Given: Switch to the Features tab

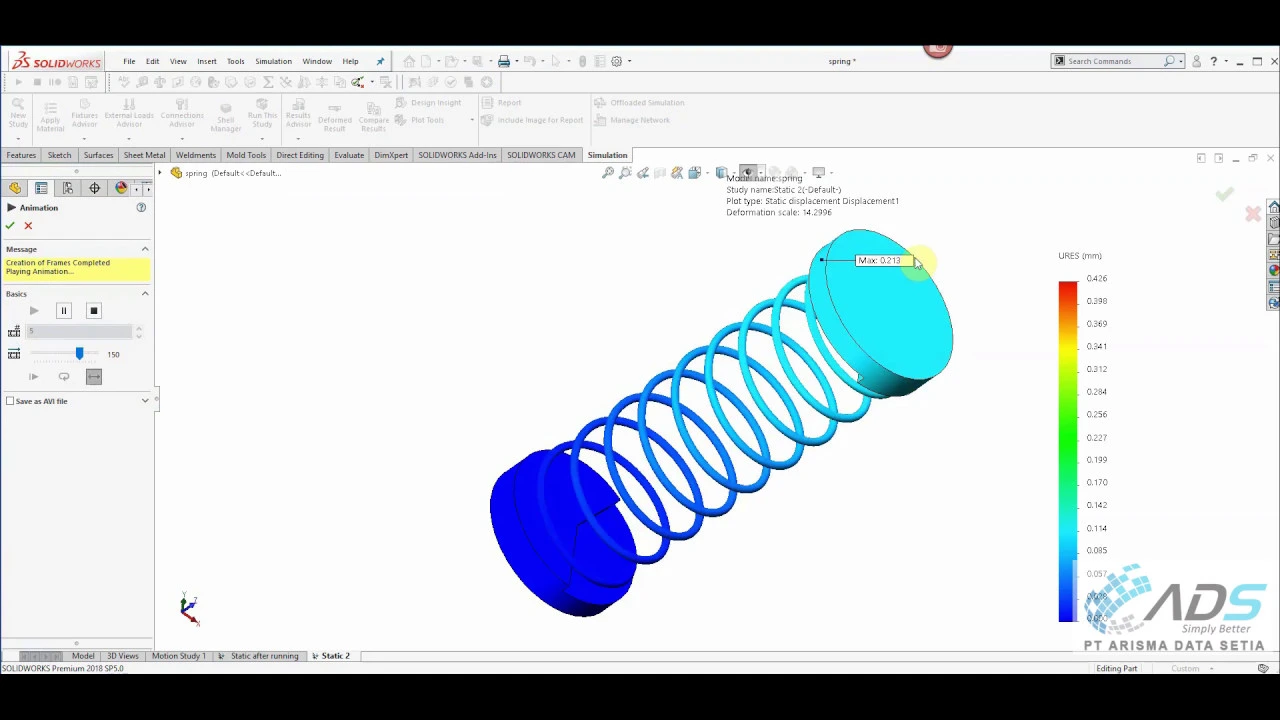Looking at the screenshot, I should click(21, 155).
